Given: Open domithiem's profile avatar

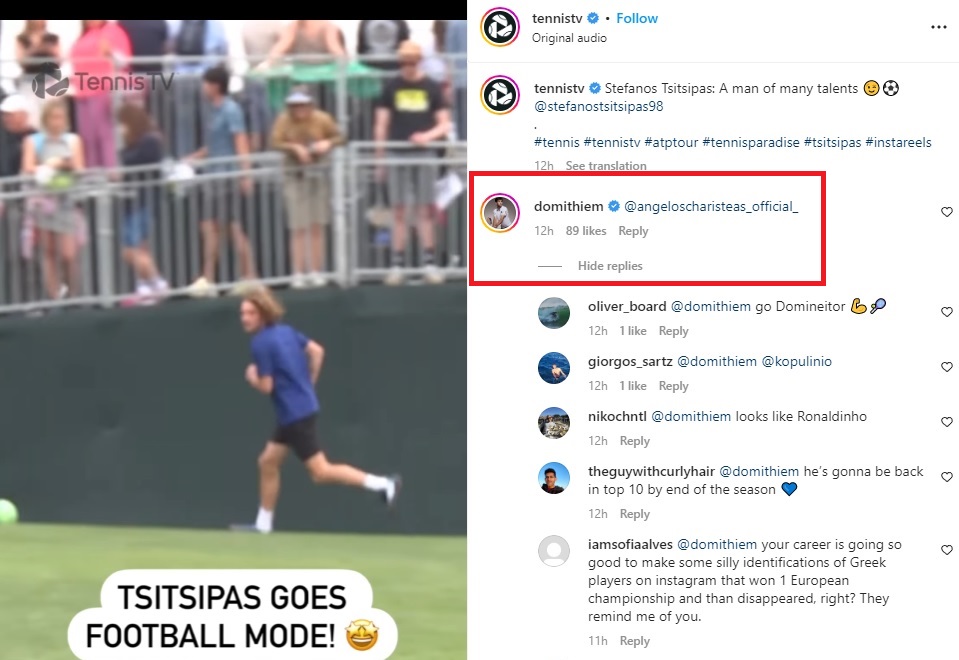Looking at the screenshot, I should pyautogui.click(x=500, y=213).
